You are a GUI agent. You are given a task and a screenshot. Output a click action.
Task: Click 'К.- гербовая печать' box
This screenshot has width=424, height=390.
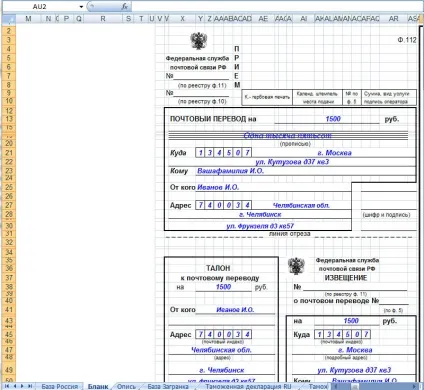click(267, 97)
